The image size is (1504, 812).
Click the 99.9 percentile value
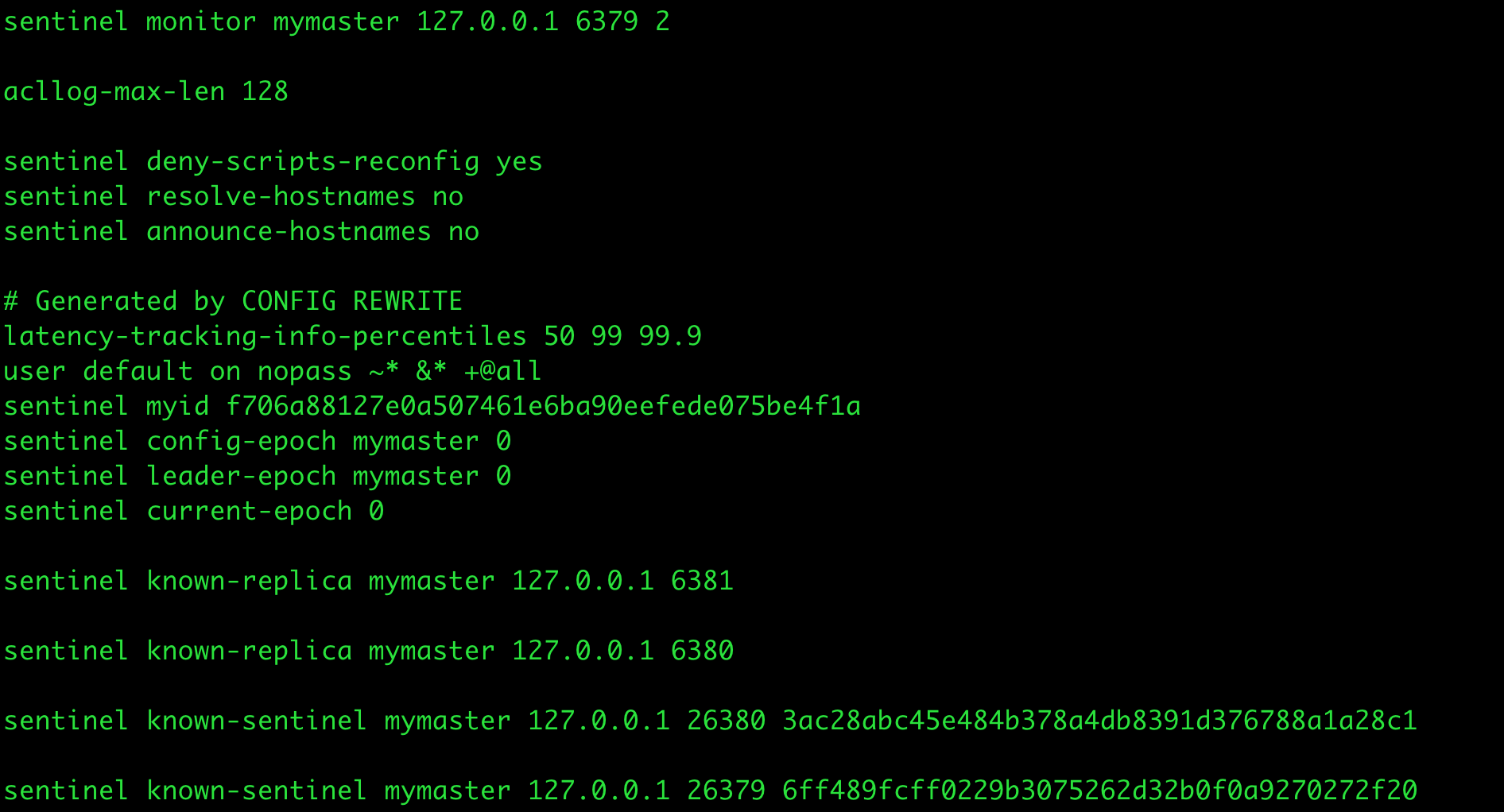tap(670, 336)
